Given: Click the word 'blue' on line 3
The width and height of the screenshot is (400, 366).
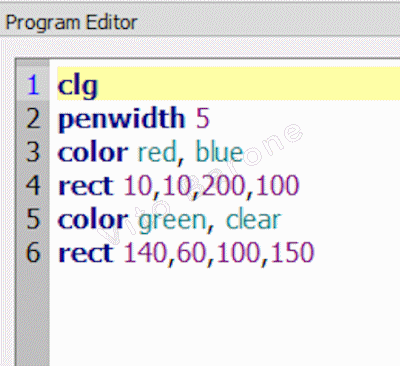Looking at the screenshot, I should point(219,152).
